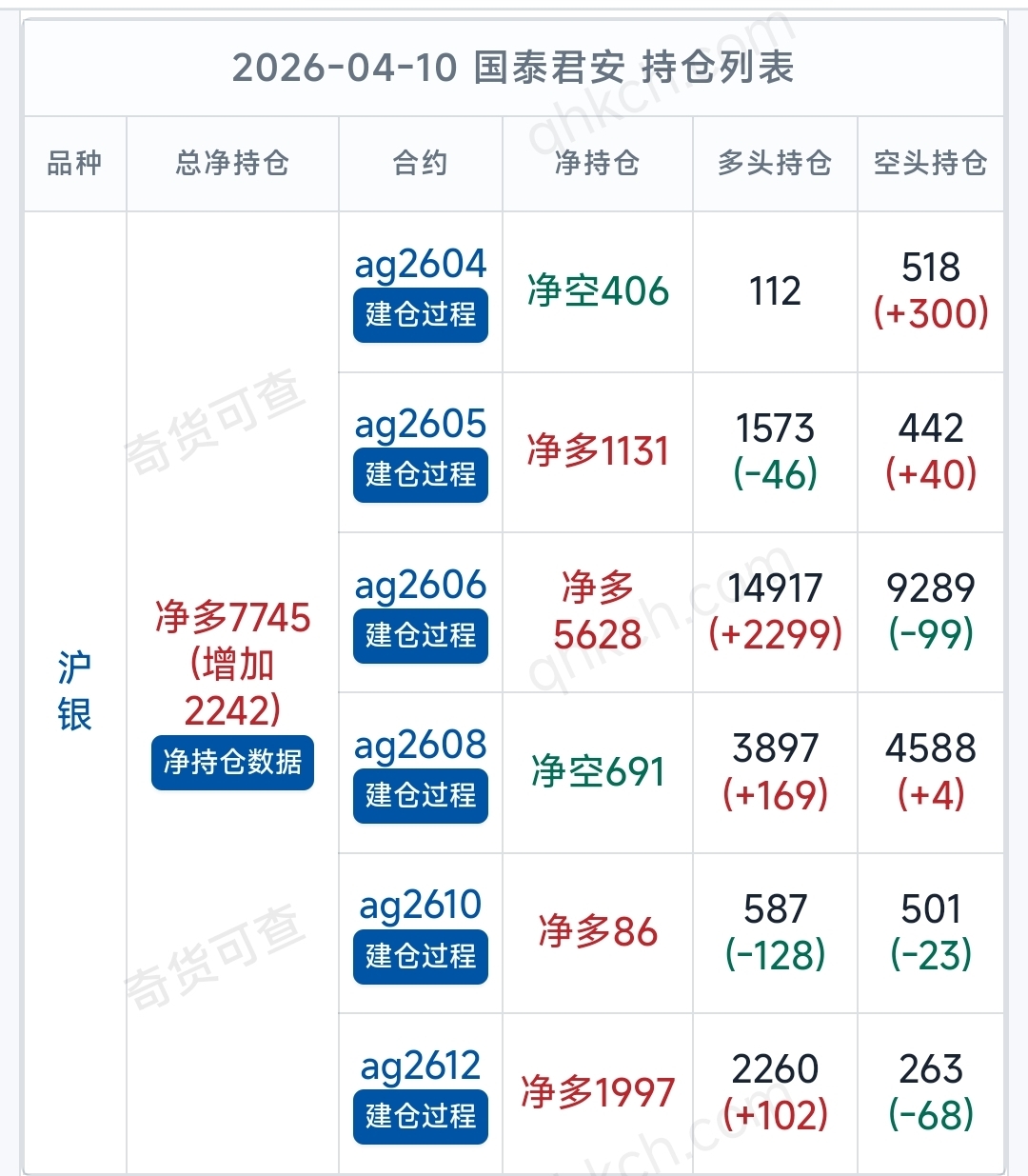Open 建仓过程 for contract ag2605

point(420,474)
